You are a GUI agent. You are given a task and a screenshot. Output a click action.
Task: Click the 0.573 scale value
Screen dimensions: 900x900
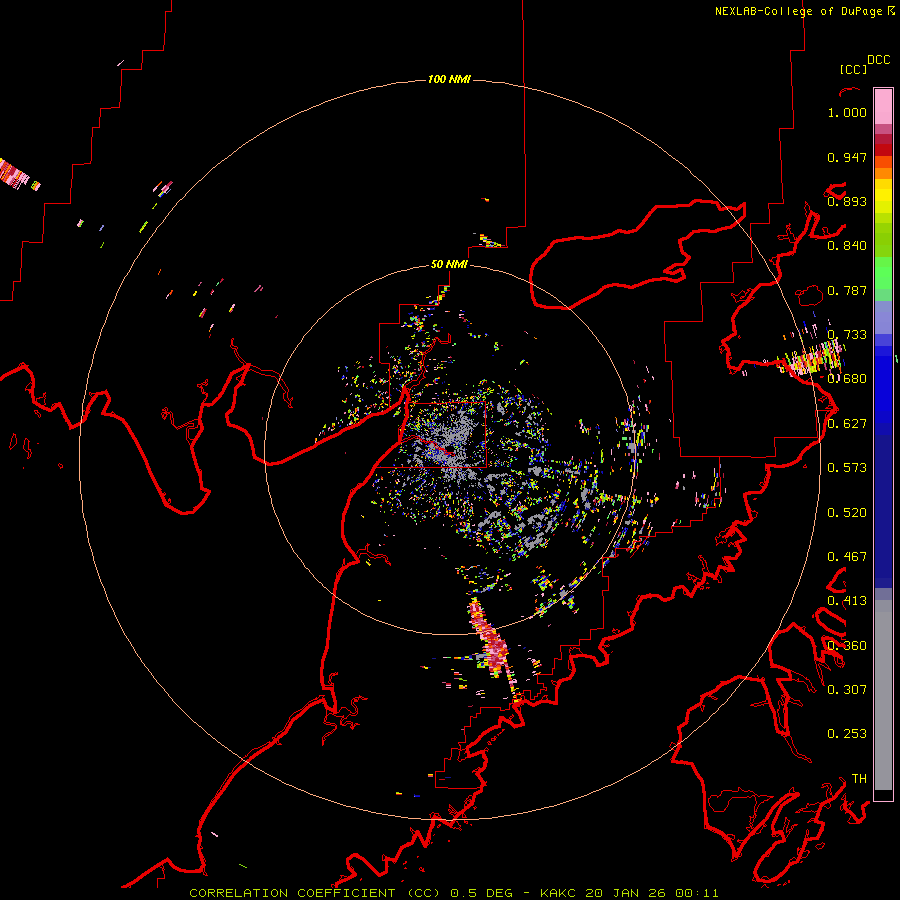(x=847, y=468)
